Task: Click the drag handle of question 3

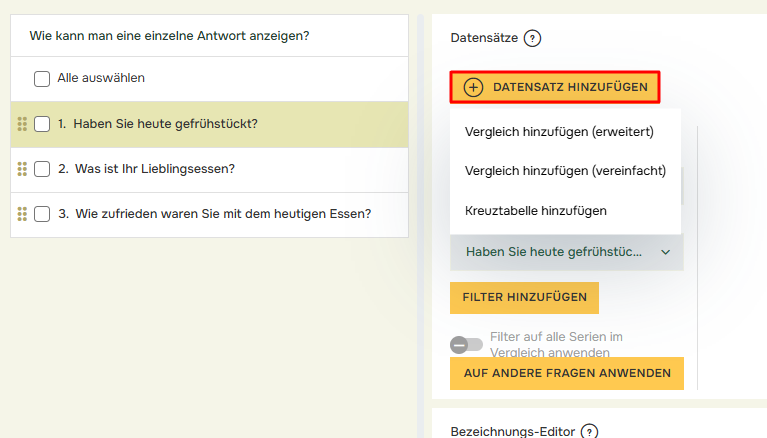Action: [22, 214]
